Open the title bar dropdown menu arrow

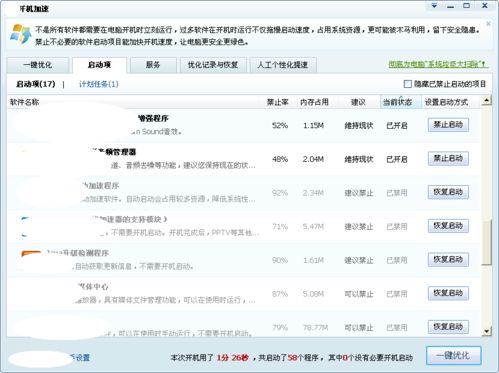pos(434,6)
